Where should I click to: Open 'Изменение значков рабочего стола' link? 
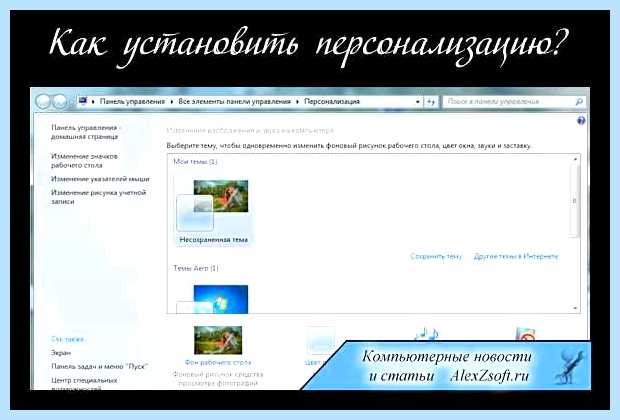pyautogui.click(x=84, y=161)
